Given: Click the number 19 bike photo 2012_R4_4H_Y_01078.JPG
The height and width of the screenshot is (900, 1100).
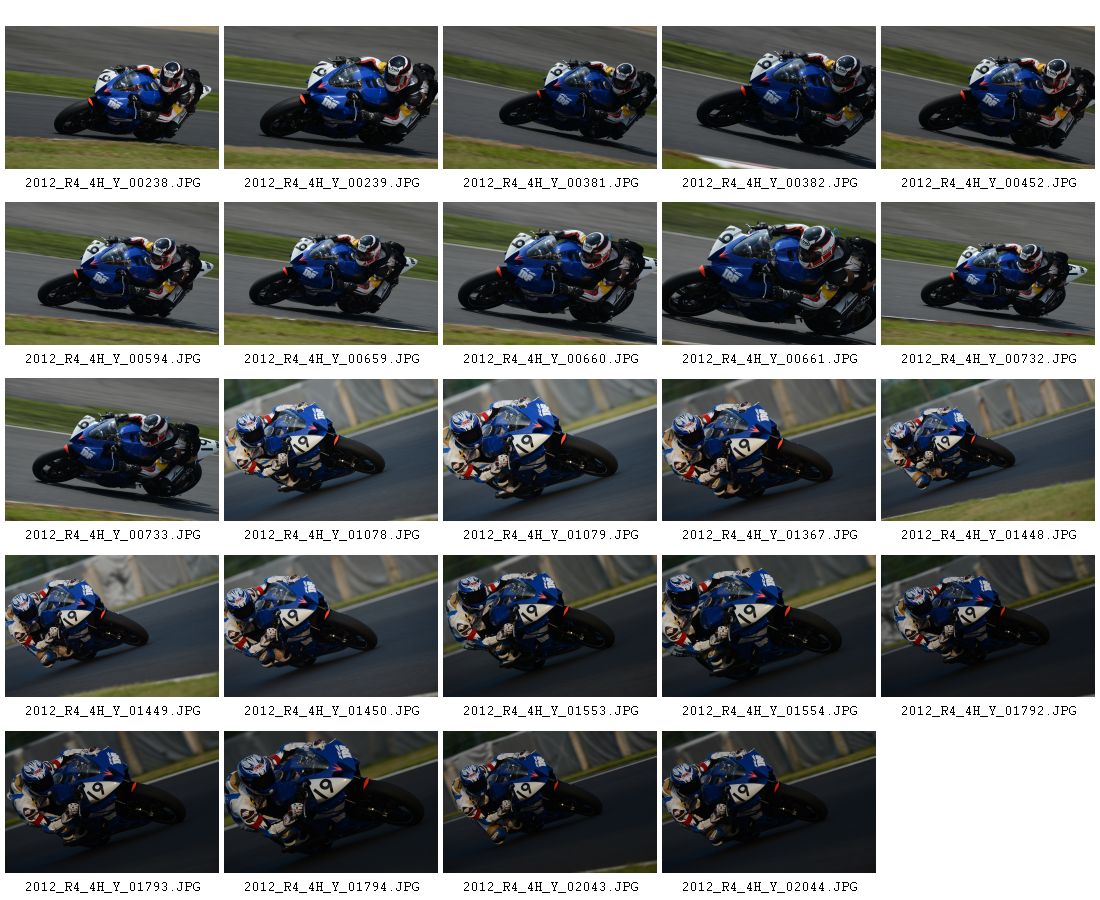Looking at the screenshot, I should pos(331,450).
